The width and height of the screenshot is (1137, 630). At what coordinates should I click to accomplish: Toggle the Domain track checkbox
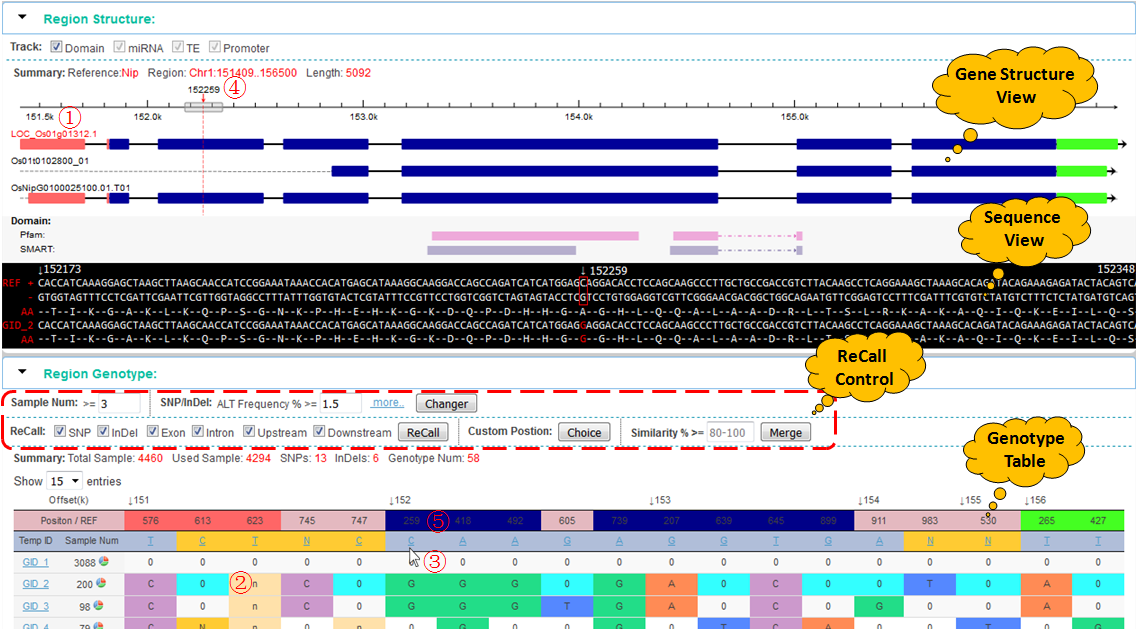coord(57,46)
